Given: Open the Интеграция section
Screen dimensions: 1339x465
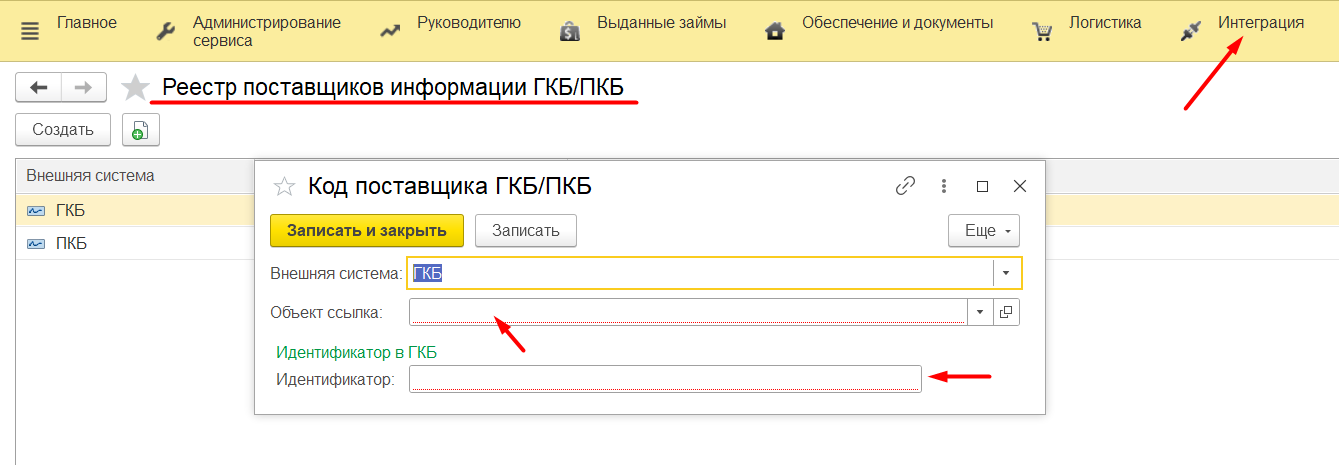Looking at the screenshot, I should tap(1261, 22).
